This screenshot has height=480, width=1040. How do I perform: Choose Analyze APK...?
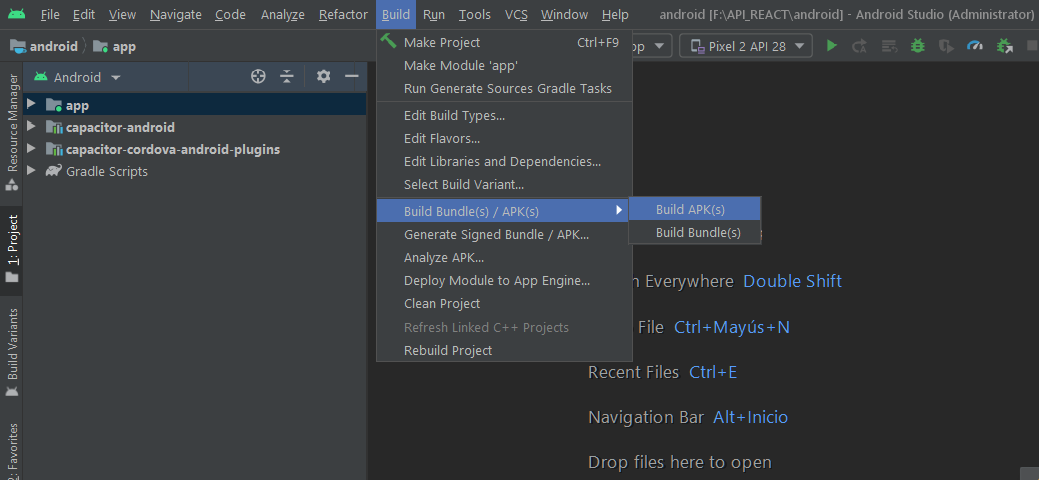(x=504, y=257)
